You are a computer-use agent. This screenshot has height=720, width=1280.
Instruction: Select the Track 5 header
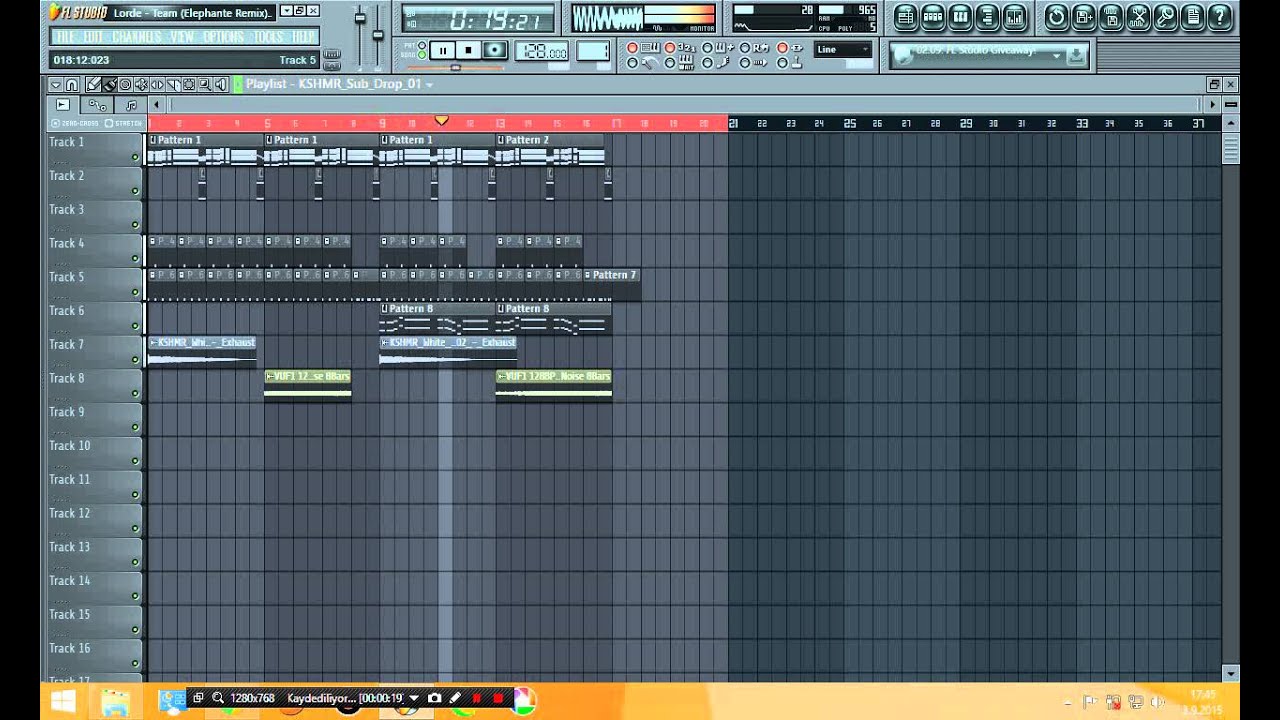(x=95, y=284)
